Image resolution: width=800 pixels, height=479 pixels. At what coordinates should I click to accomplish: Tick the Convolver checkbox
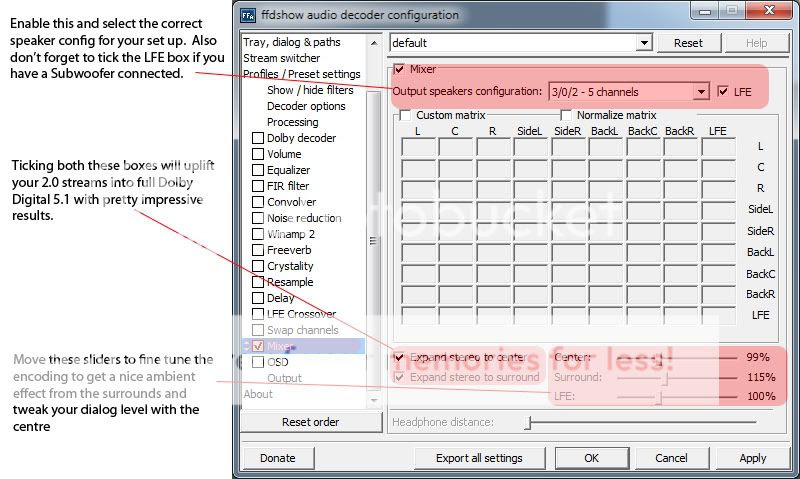(x=258, y=202)
